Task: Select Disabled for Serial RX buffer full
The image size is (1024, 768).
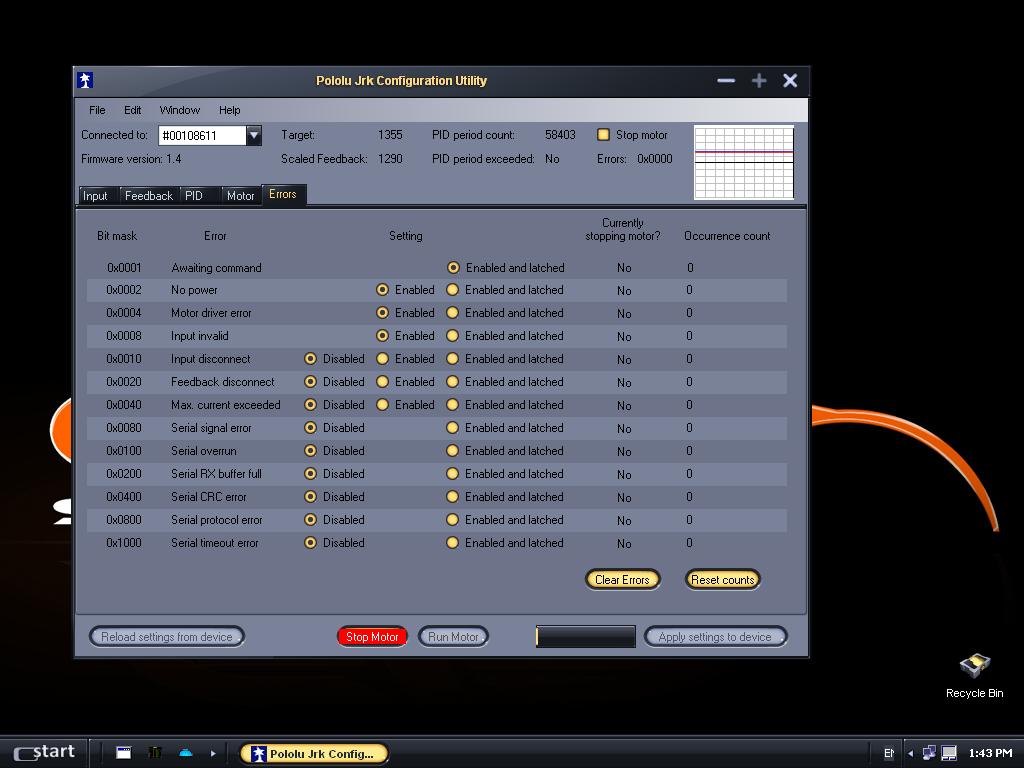Action: [311, 473]
